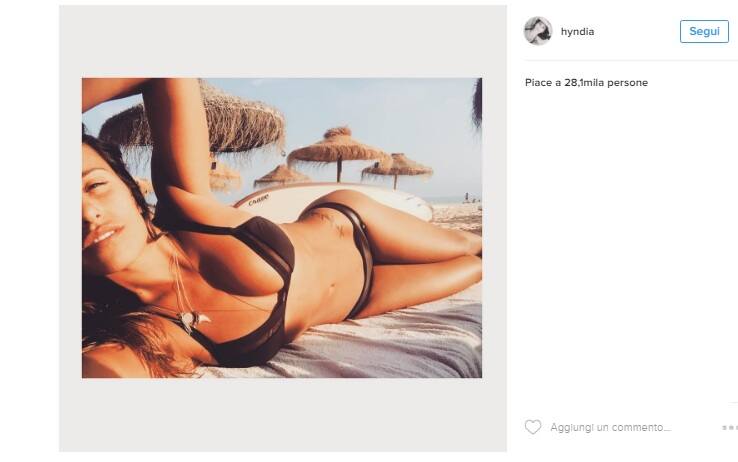Image resolution: width=738 pixels, height=462 pixels.
Task: Click the Segui follow button
Action: point(704,32)
